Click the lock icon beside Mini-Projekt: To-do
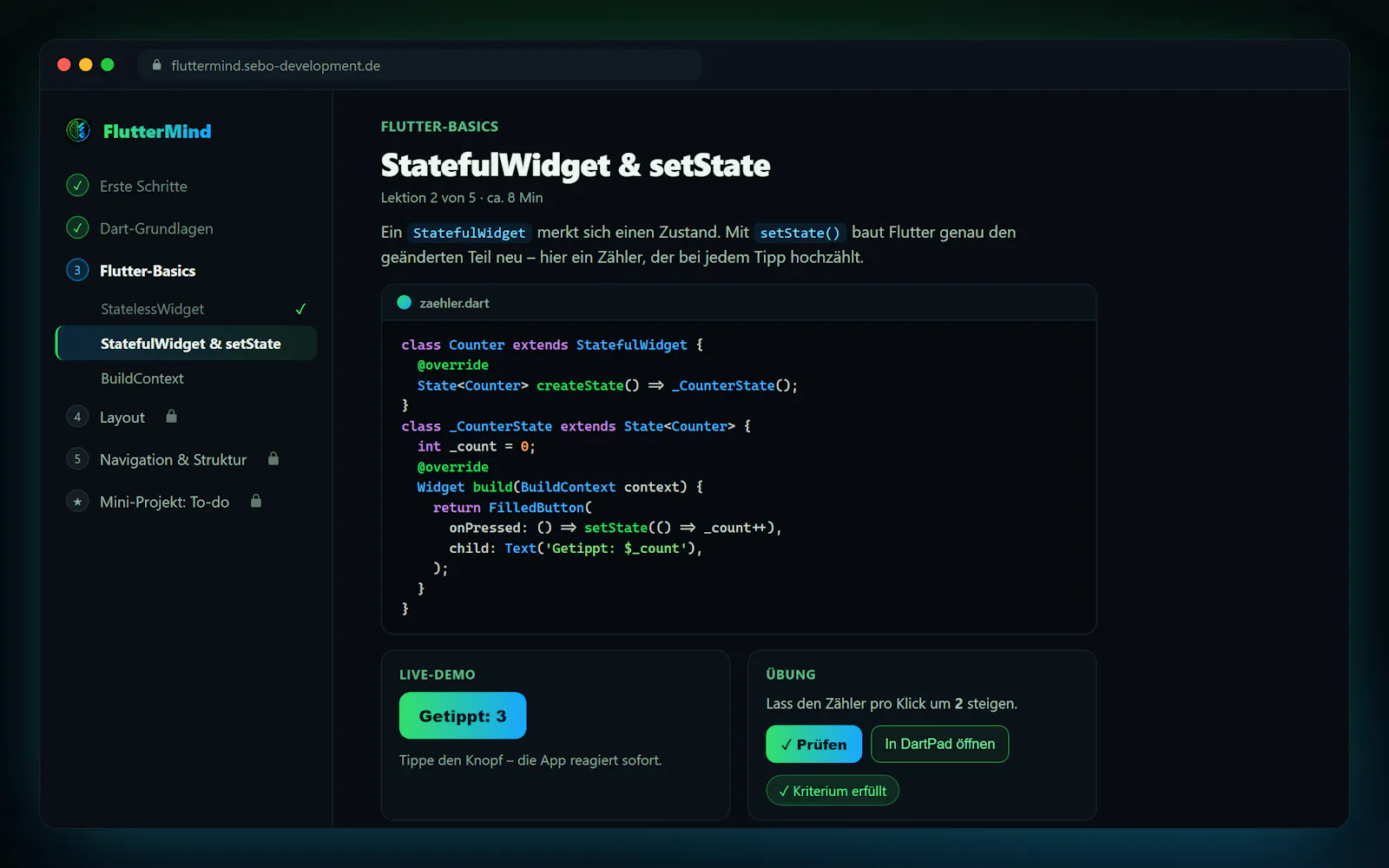1389x868 pixels. (256, 501)
